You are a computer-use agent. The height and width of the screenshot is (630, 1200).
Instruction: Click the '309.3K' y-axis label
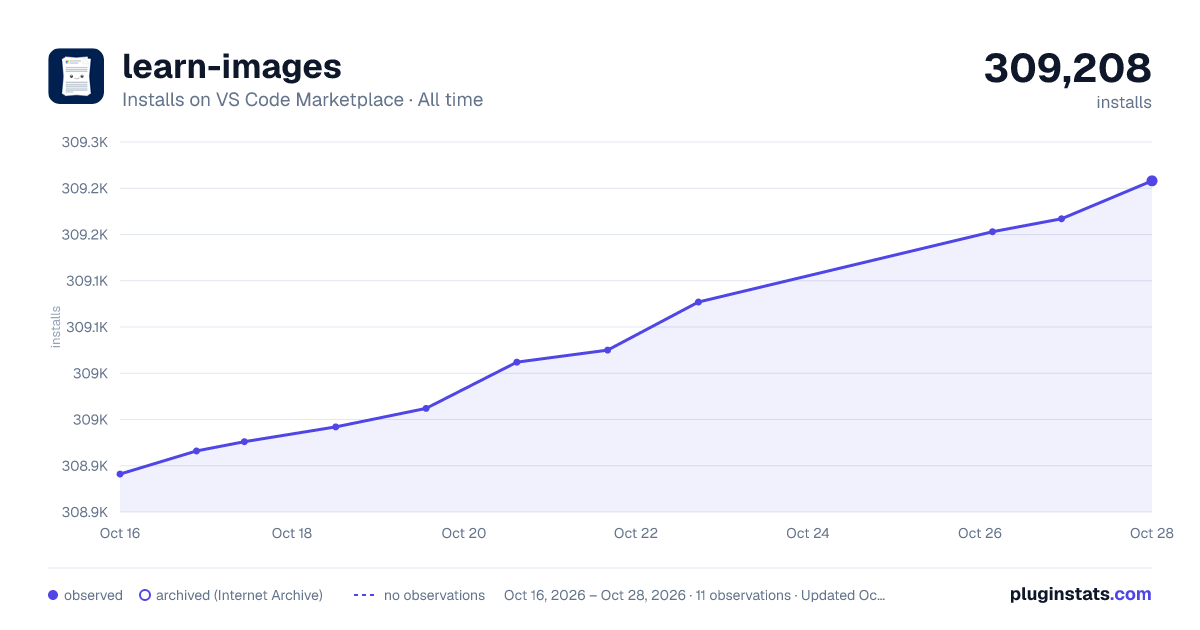pos(85,142)
